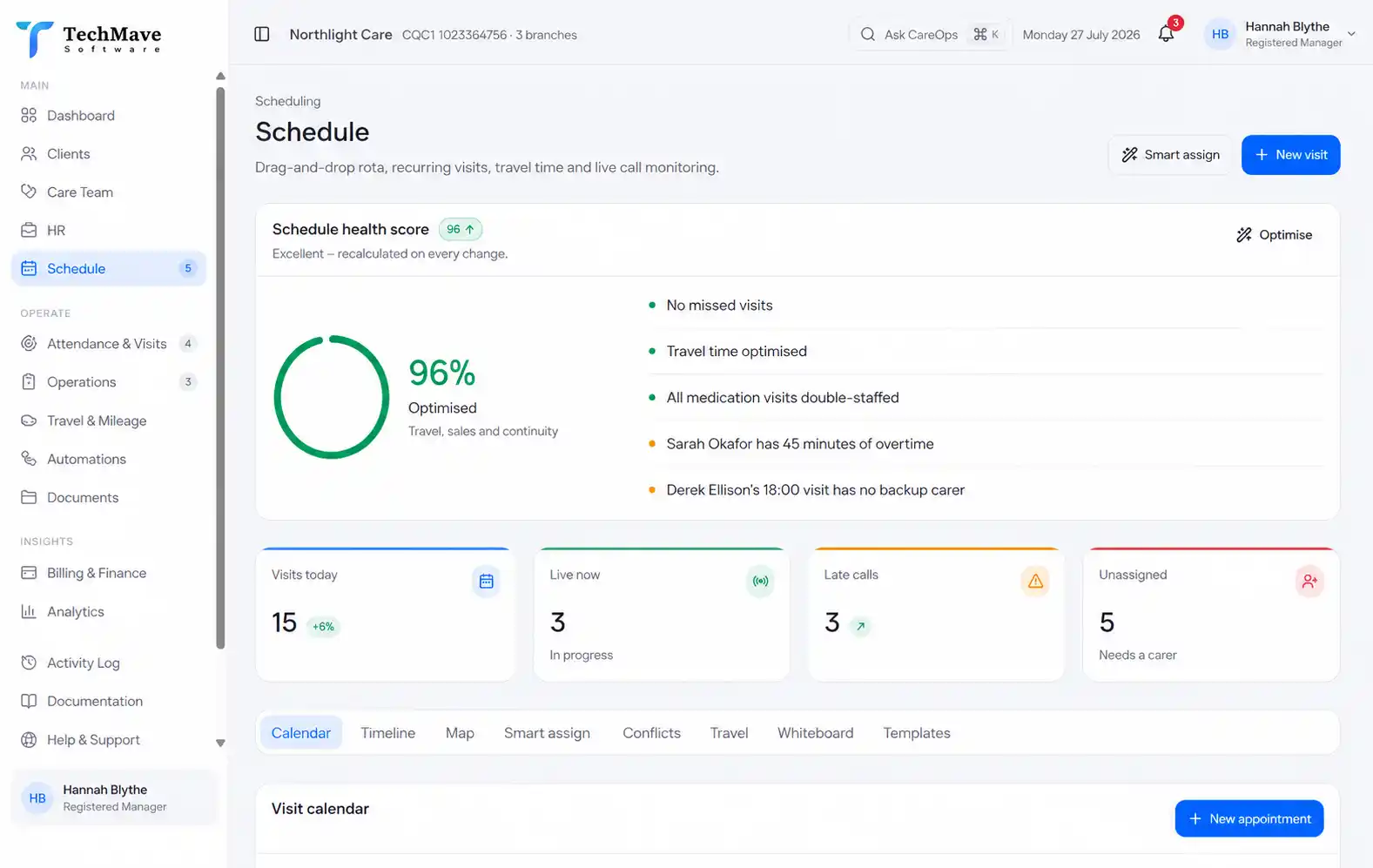Switch to the Timeline tab
The height and width of the screenshot is (868, 1373).
click(x=388, y=733)
